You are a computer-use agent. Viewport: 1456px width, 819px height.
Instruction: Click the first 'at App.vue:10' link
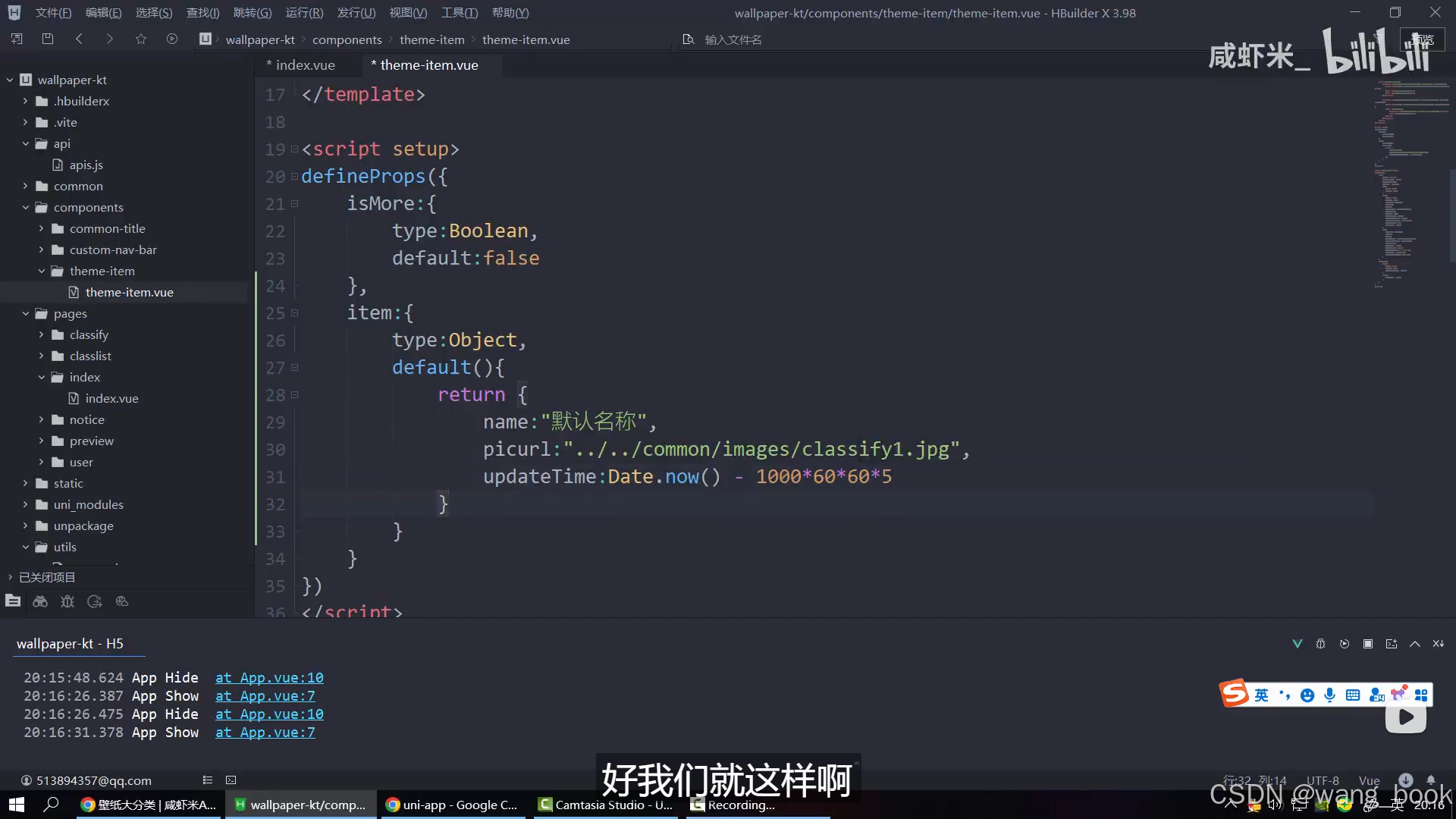tap(269, 677)
